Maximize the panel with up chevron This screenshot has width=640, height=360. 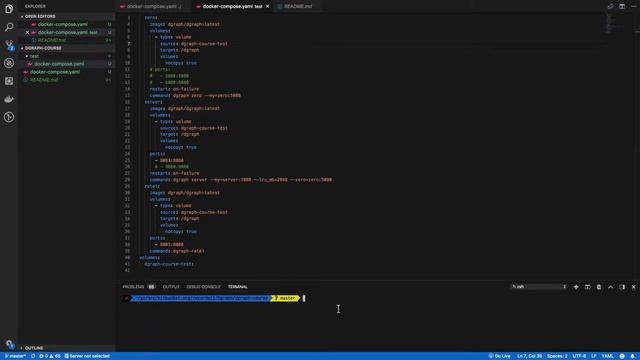point(610,287)
